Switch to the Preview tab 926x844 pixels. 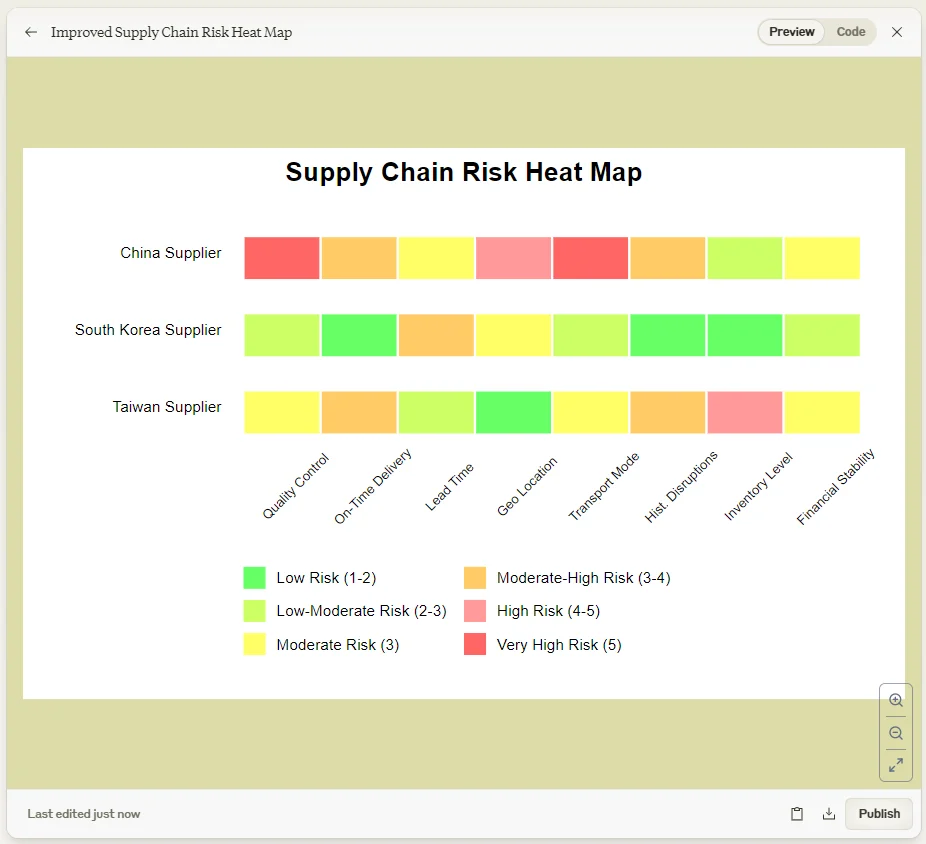click(791, 32)
